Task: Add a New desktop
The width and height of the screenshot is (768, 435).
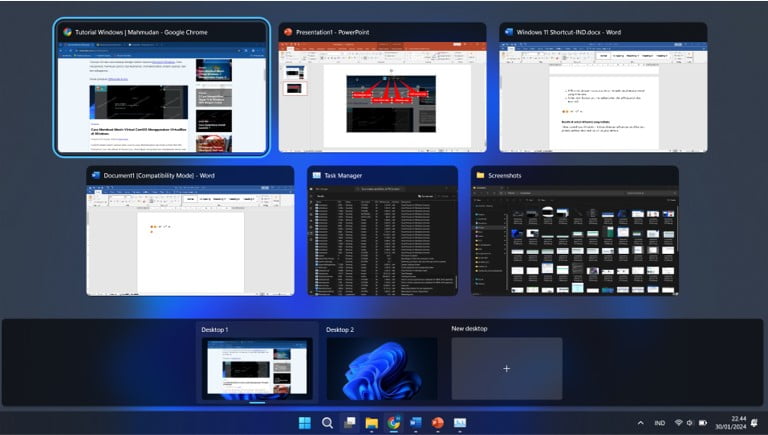Action: click(x=506, y=368)
